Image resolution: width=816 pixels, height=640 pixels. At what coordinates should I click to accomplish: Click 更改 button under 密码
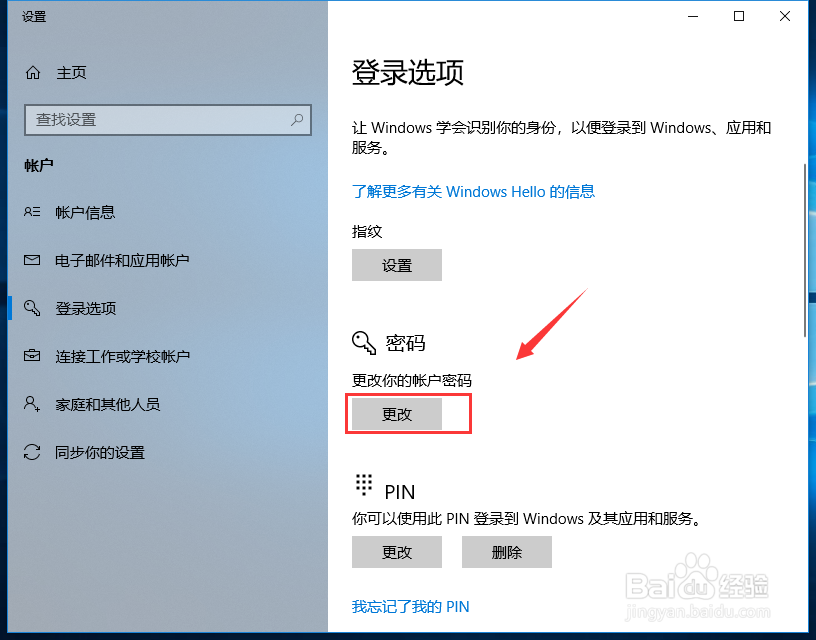coord(397,414)
